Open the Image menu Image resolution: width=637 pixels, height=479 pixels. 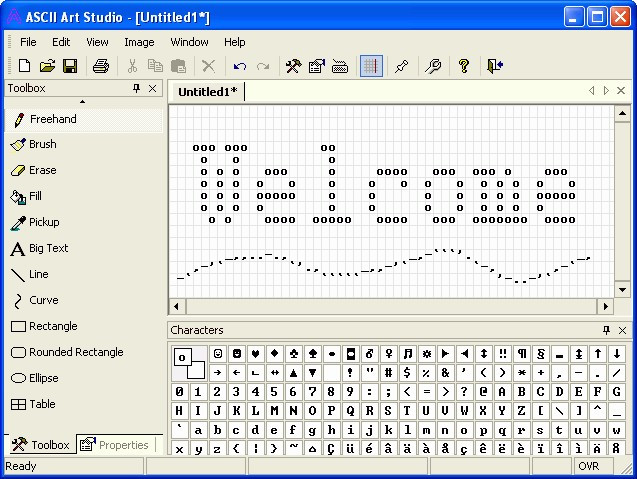(x=139, y=42)
